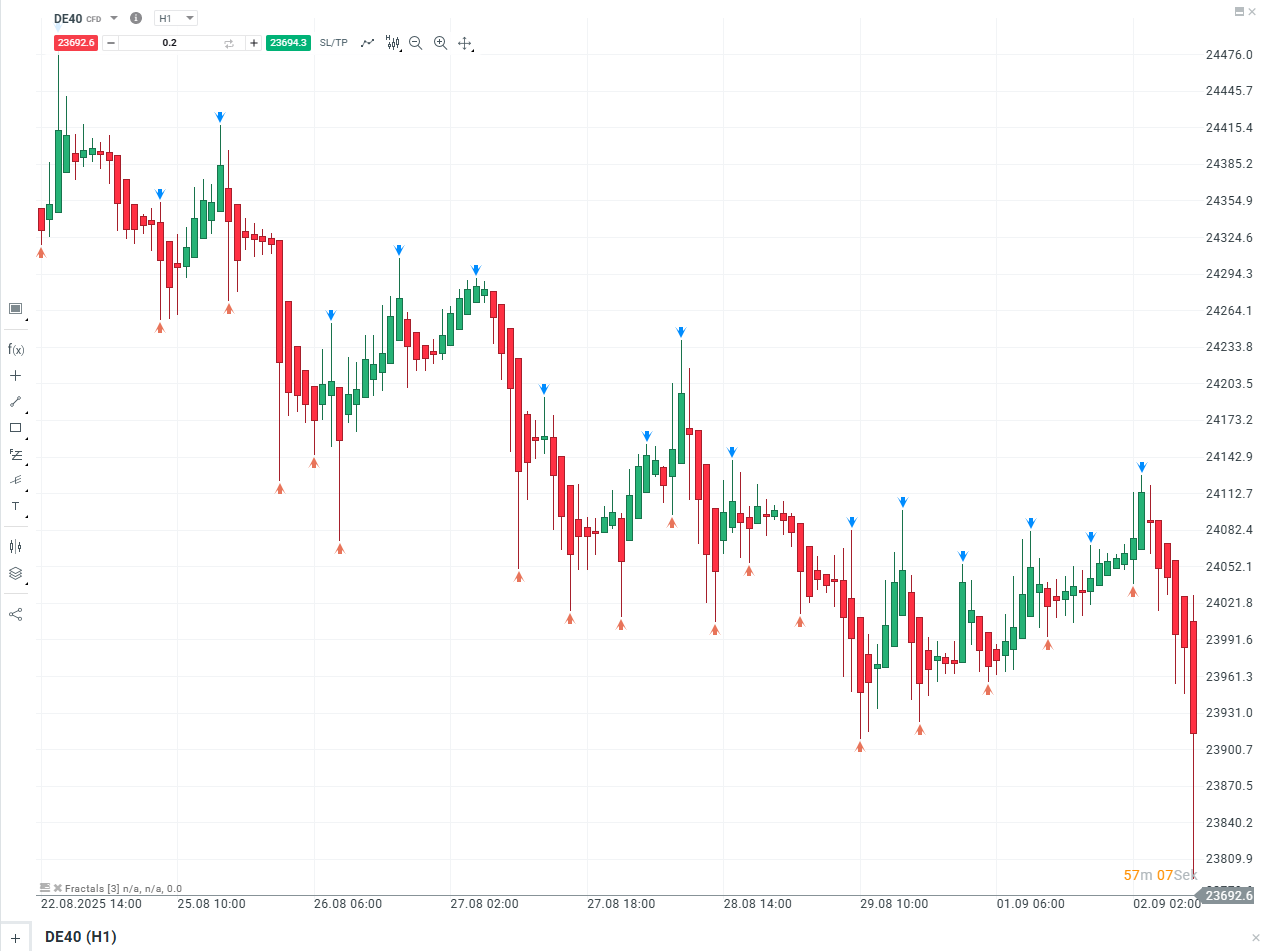
Task: Select the Fibonacci retracement tool
Action: pos(15,455)
